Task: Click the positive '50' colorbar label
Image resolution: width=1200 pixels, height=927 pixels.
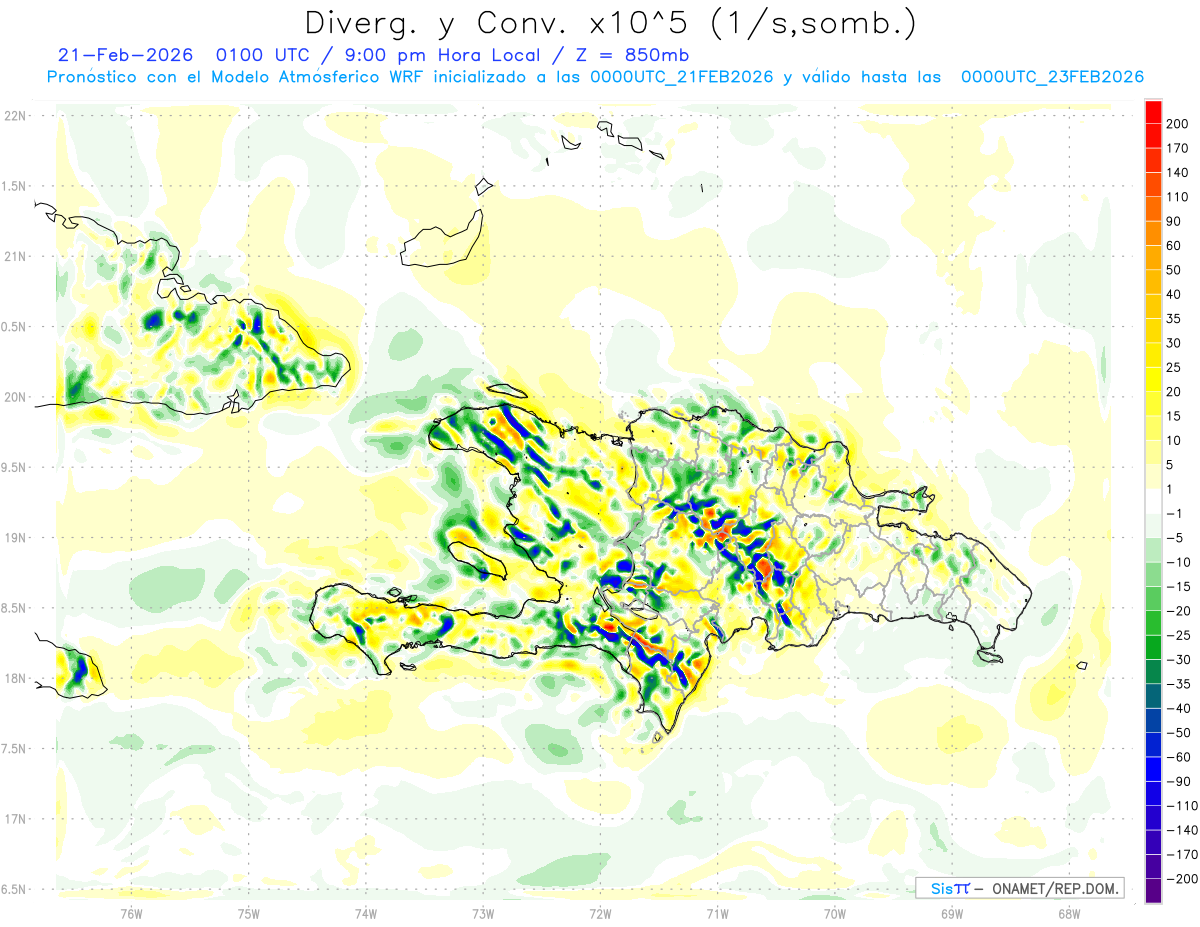Action: point(1174,270)
